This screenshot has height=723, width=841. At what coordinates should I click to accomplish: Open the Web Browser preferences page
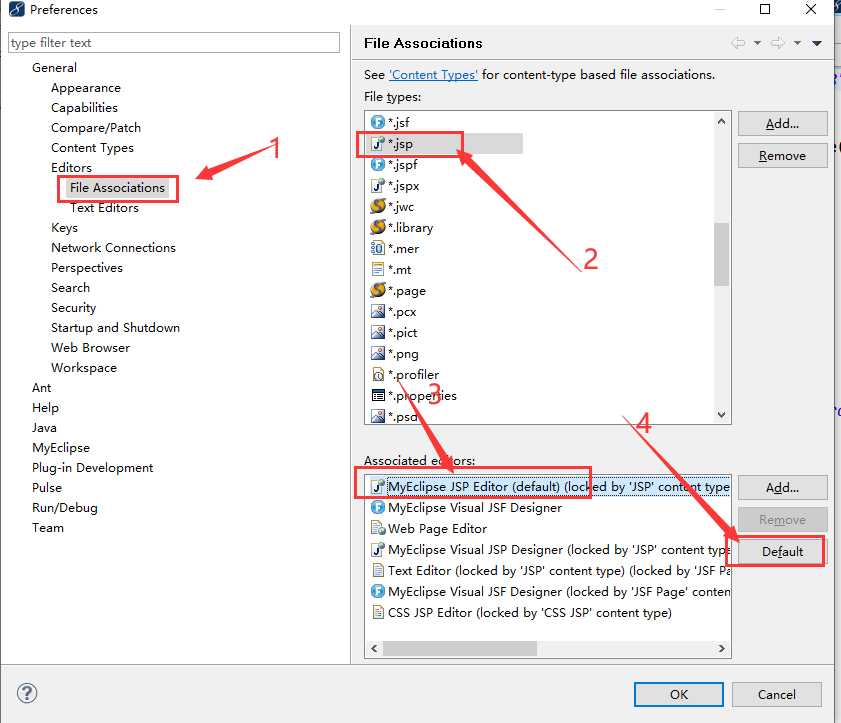pos(91,348)
